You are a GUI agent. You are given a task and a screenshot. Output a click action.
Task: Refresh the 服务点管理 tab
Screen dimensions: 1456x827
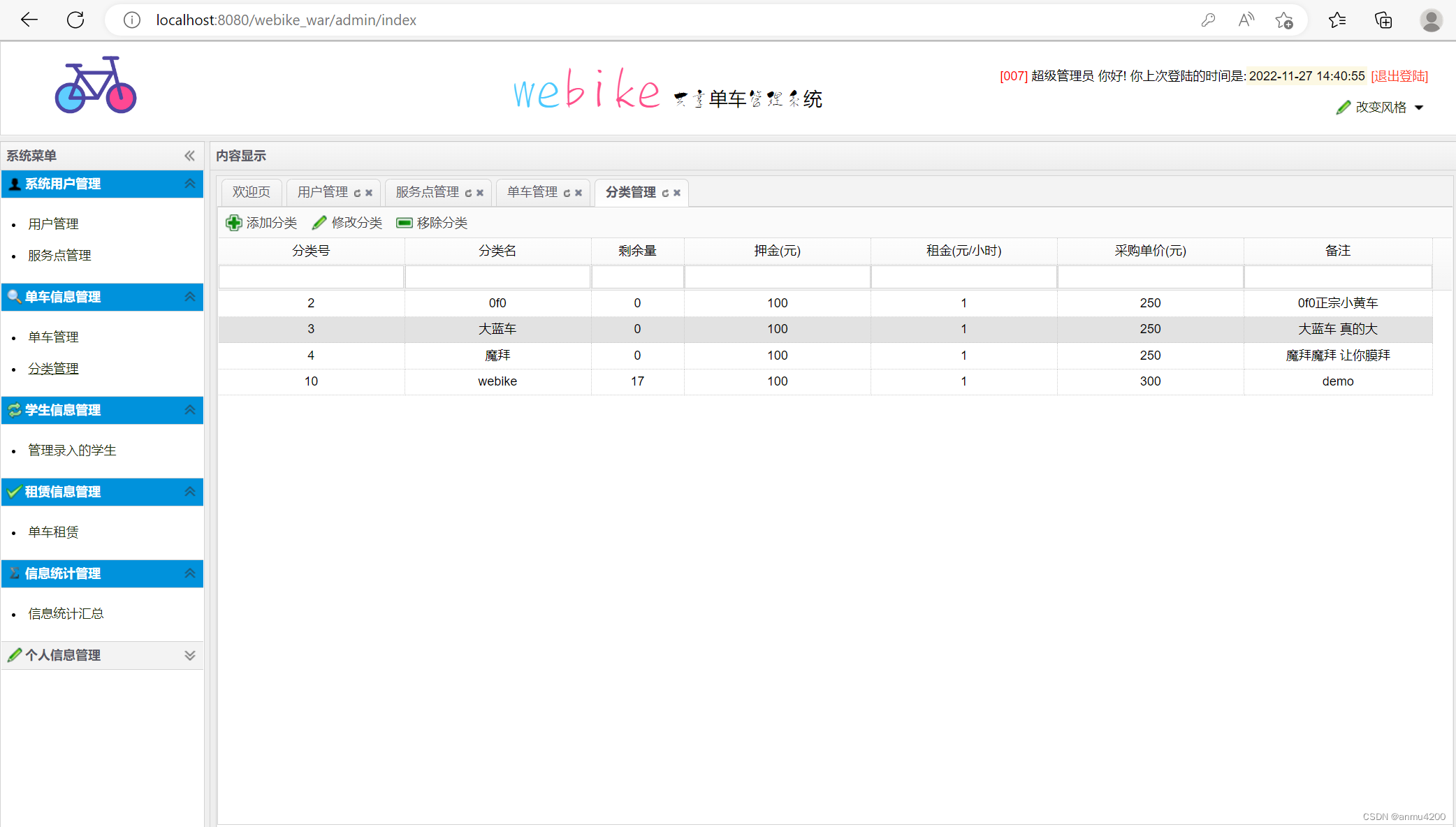point(468,193)
